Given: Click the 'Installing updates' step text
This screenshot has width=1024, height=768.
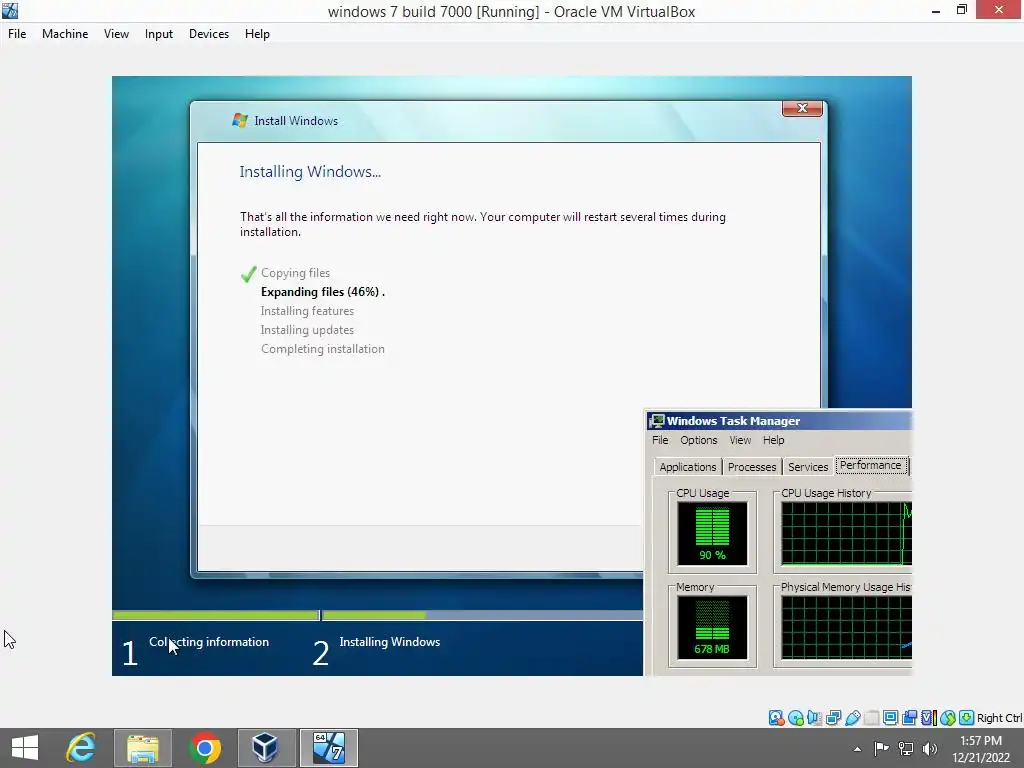Looking at the screenshot, I should pyautogui.click(x=307, y=330).
